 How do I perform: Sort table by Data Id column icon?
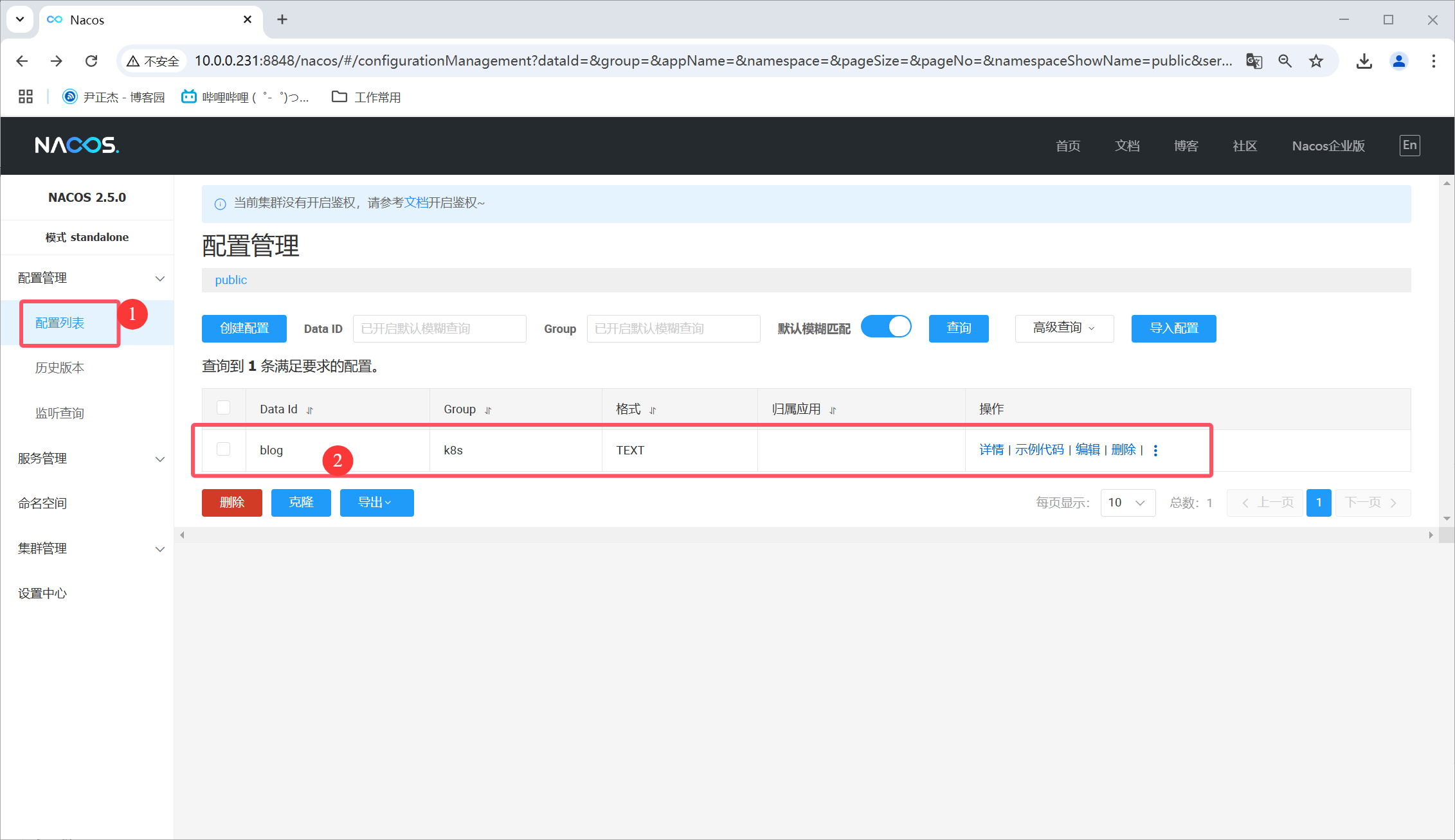[x=309, y=410]
